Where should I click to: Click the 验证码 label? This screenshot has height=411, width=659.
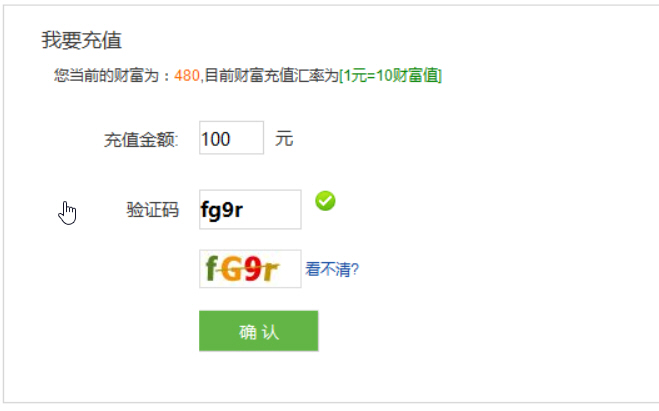[x=153, y=209]
